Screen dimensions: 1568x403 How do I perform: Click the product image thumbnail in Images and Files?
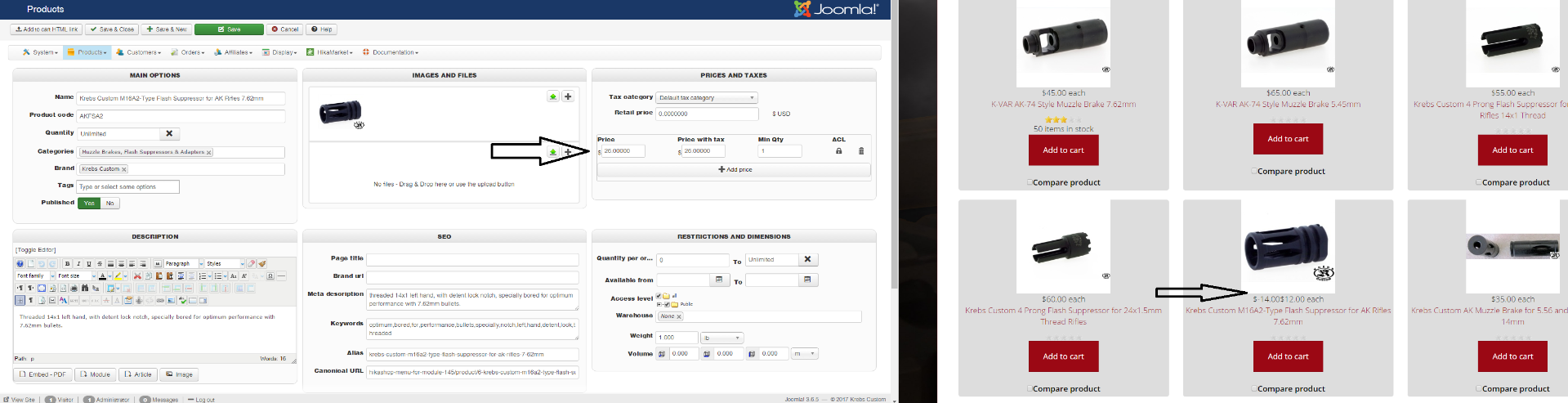click(x=341, y=114)
